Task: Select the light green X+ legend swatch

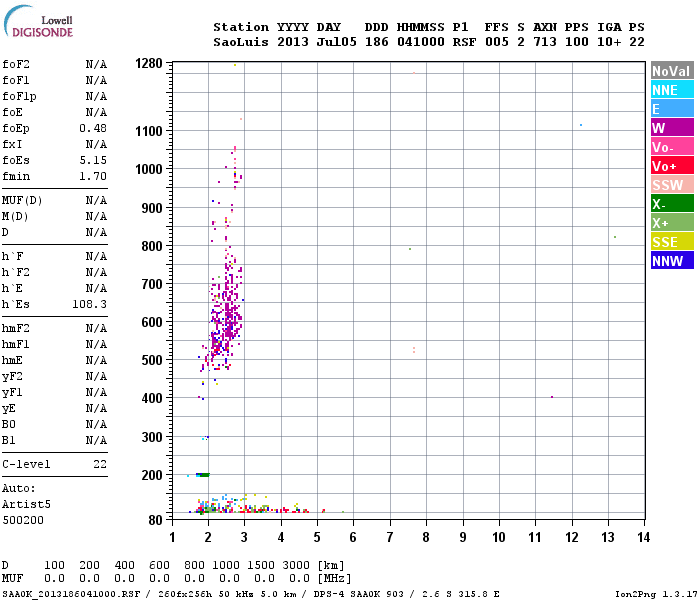Action: click(x=672, y=222)
